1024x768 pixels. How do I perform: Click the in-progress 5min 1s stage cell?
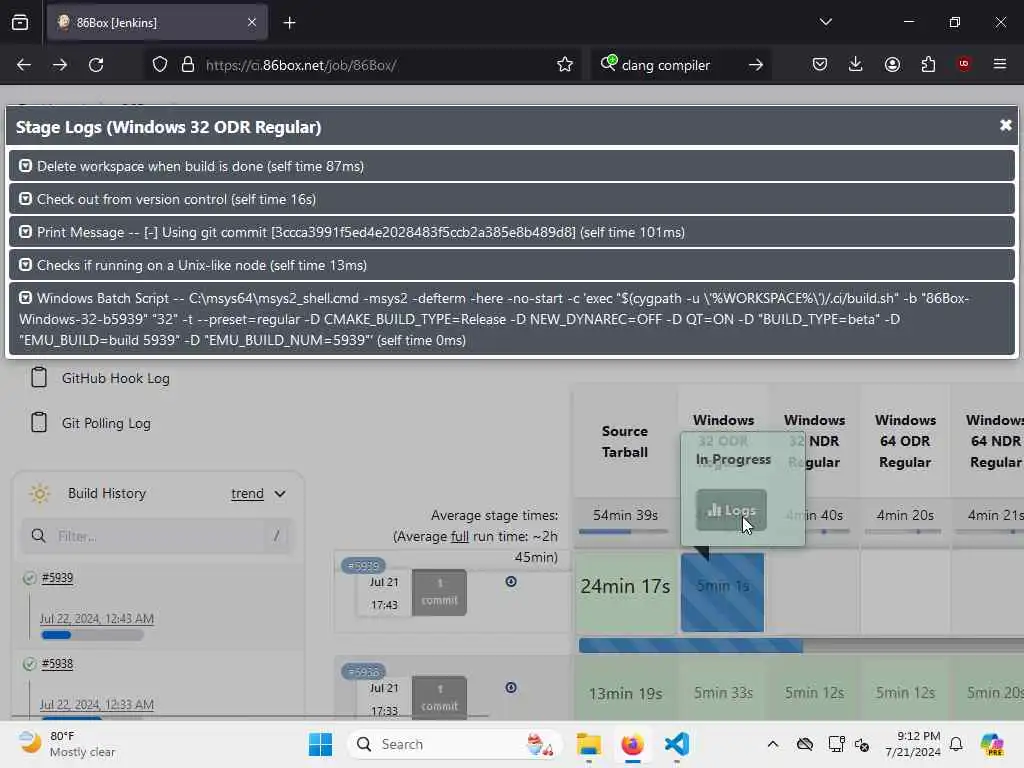(x=722, y=592)
